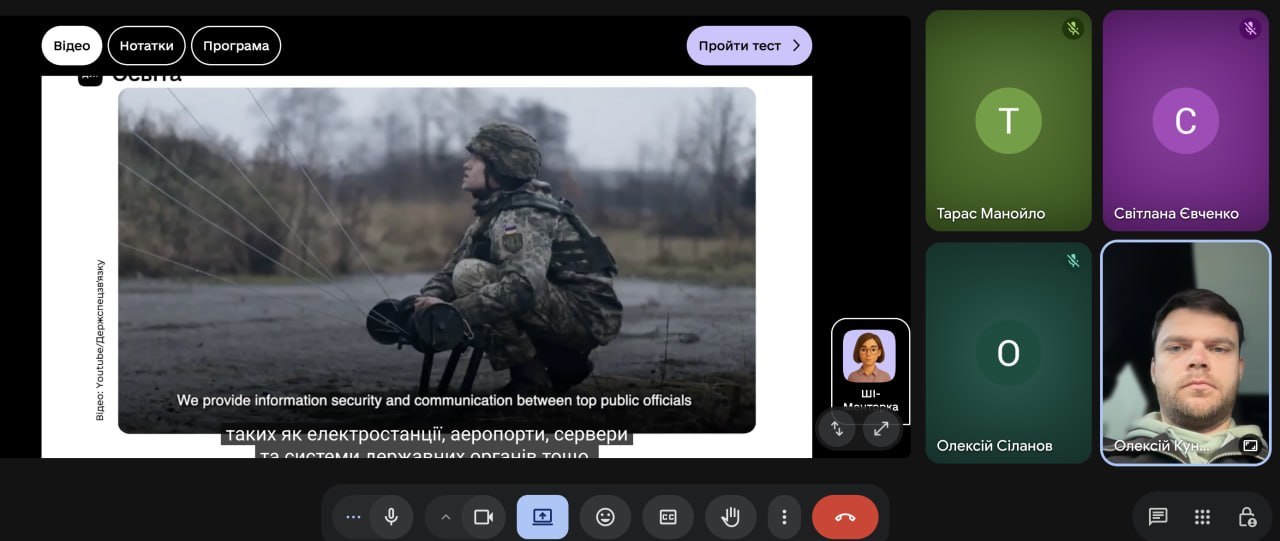
Task: Open the emoji reactions button
Action: (x=605, y=517)
